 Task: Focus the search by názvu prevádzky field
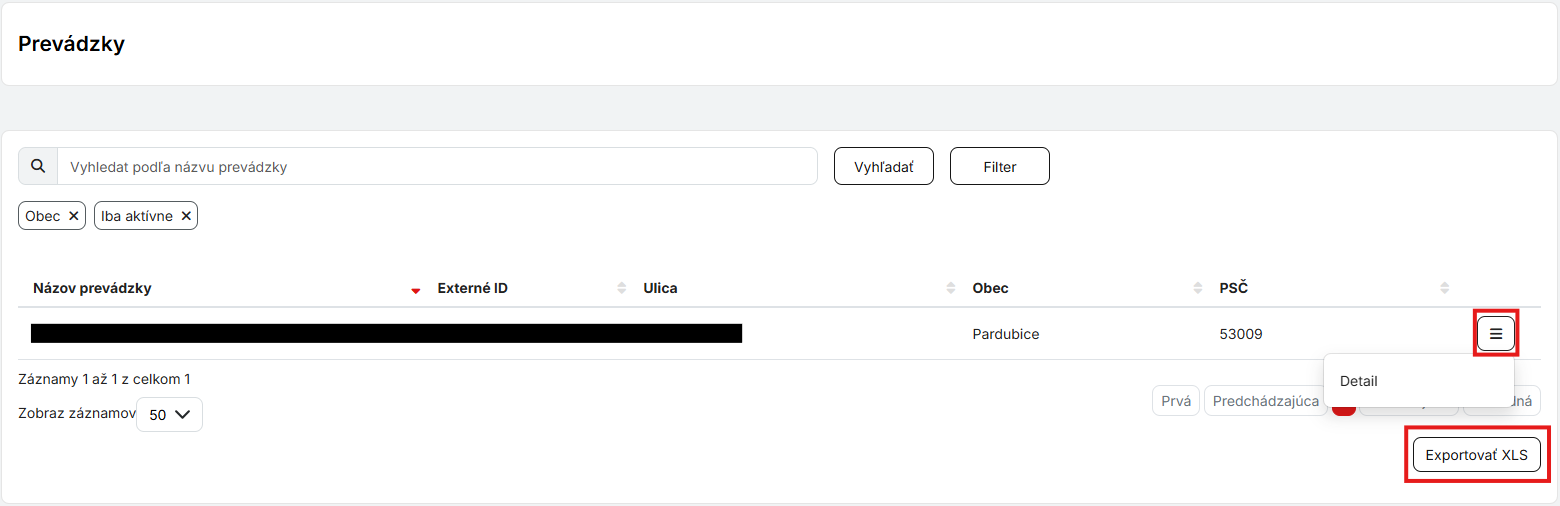point(437,167)
